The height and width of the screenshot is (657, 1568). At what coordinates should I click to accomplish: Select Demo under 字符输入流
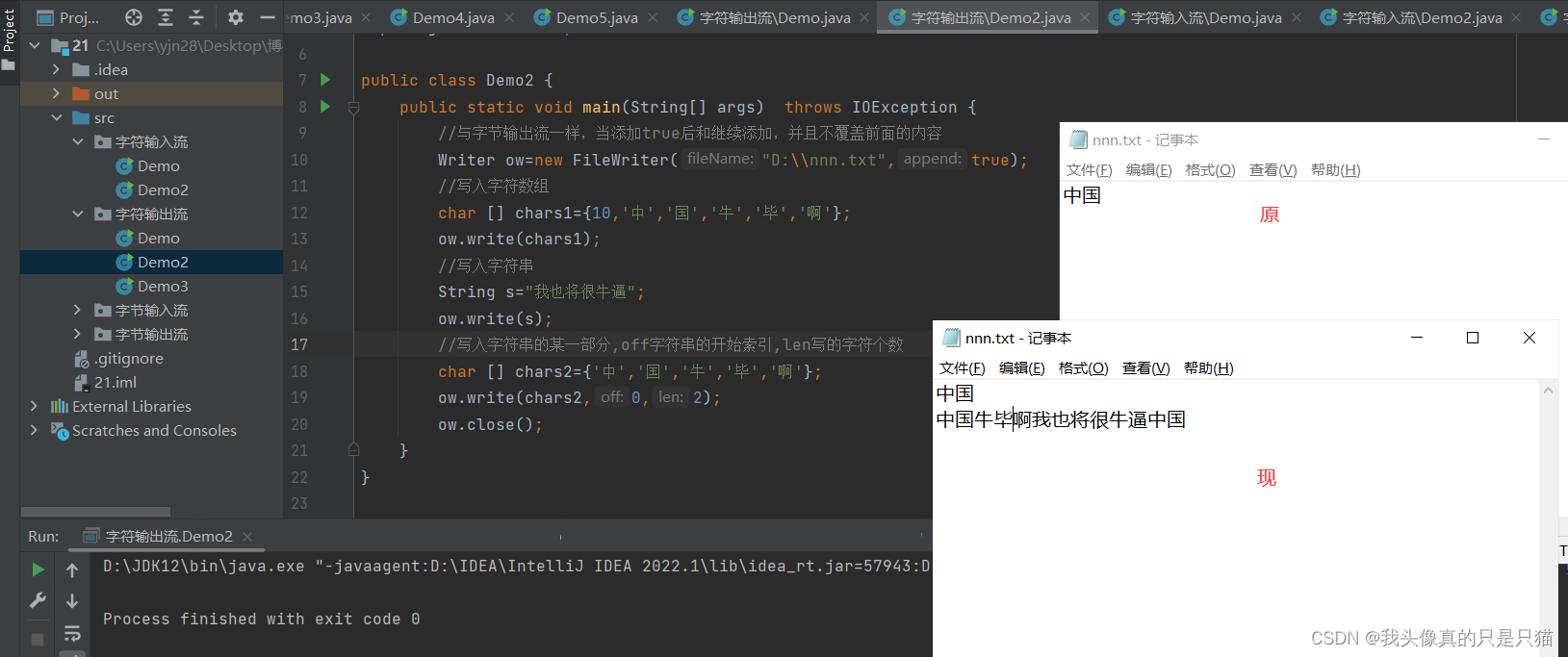point(158,165)
